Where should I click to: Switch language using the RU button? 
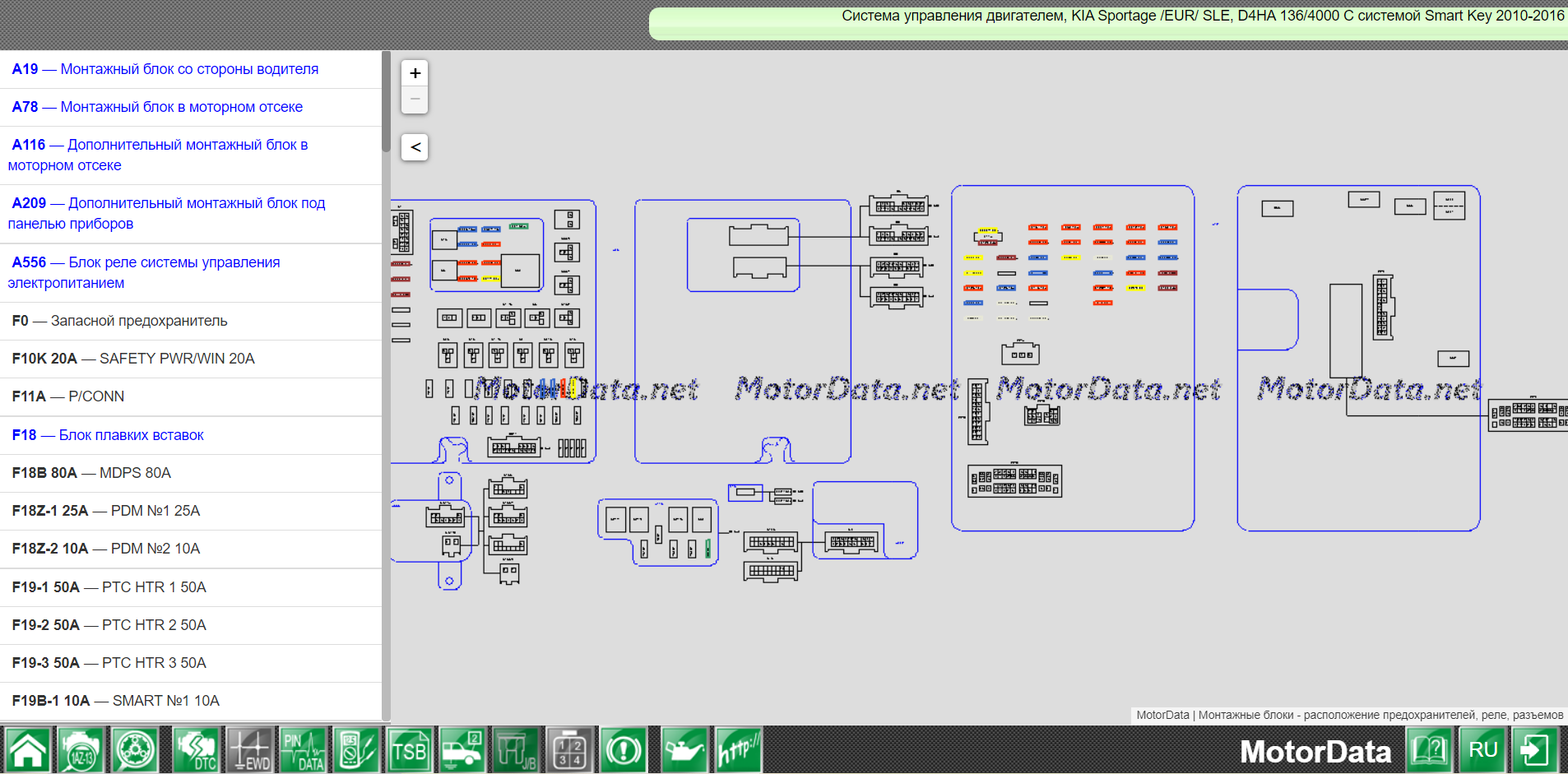1482,750
